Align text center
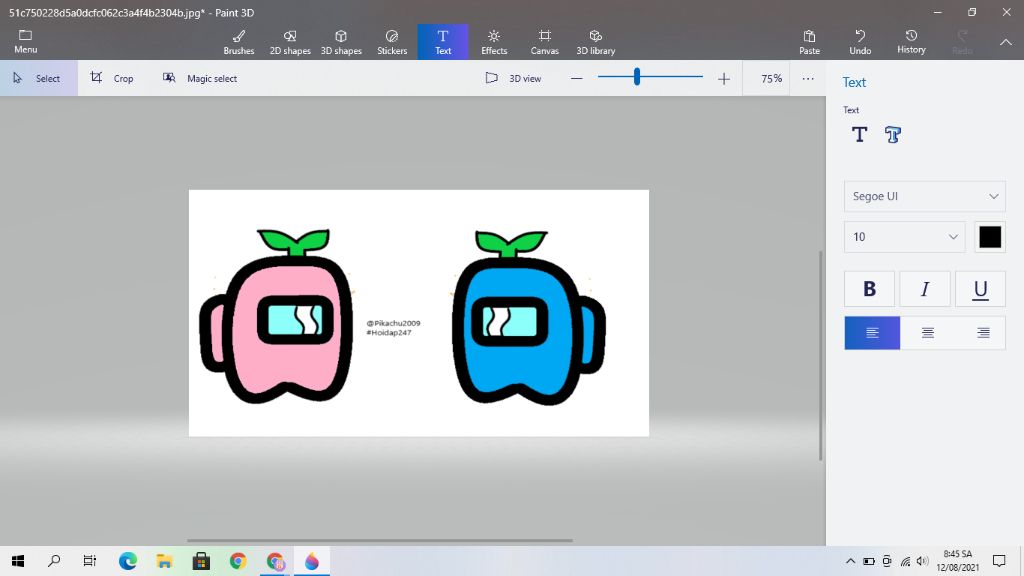Image resolution: width=1024 pixels, height=576 pixels. (x=927, y=333)
